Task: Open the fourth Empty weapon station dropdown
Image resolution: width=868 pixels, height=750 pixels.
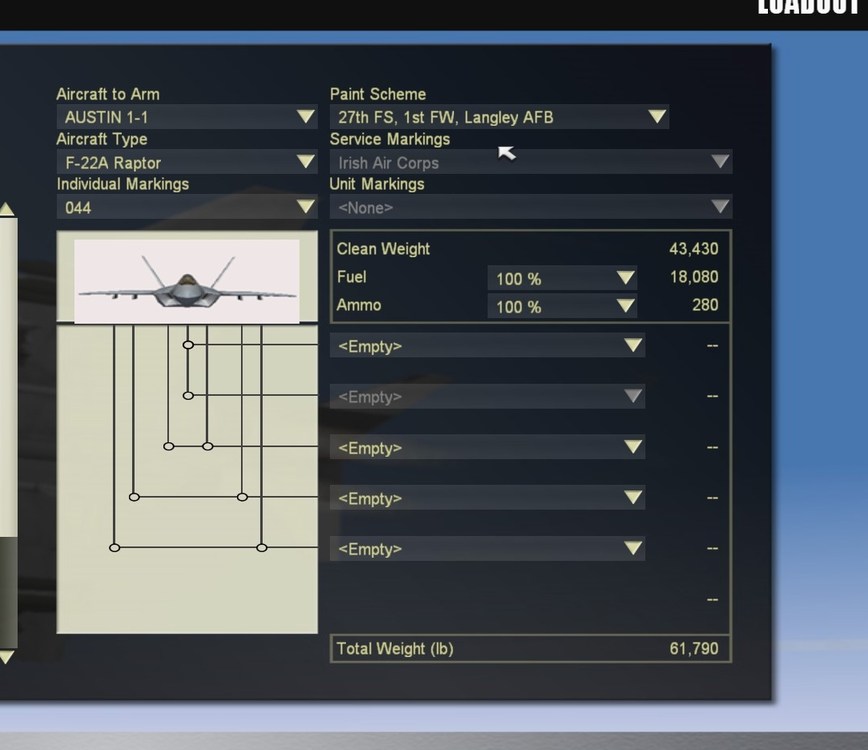Action: 487,498
